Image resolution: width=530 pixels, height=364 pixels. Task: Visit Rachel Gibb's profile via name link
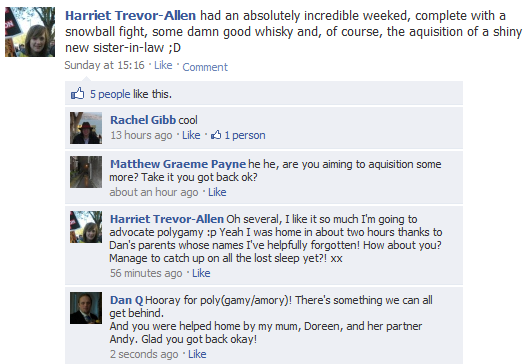[143, 120]
